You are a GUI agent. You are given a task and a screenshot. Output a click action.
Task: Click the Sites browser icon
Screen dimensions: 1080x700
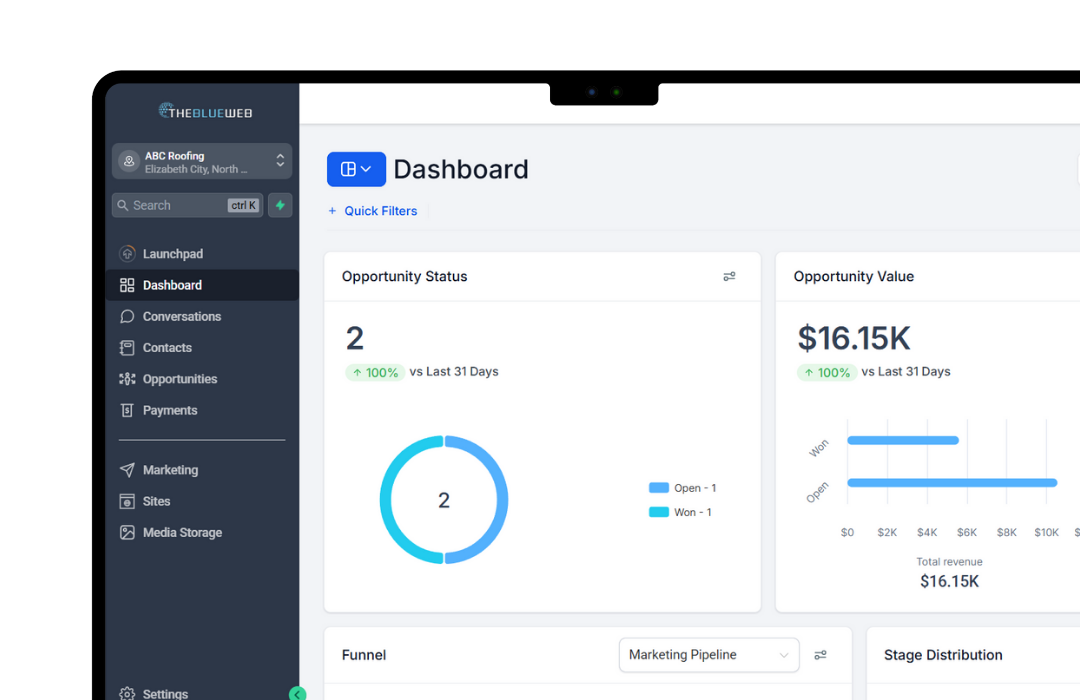[127, 502]
